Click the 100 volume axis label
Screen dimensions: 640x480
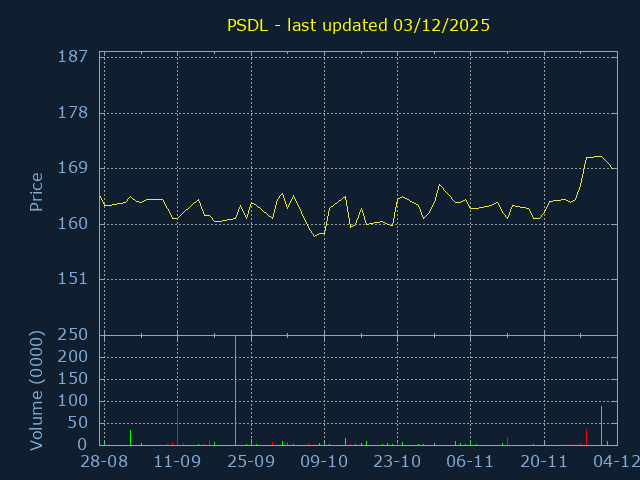pyautogui.click(x=73, y=401)
